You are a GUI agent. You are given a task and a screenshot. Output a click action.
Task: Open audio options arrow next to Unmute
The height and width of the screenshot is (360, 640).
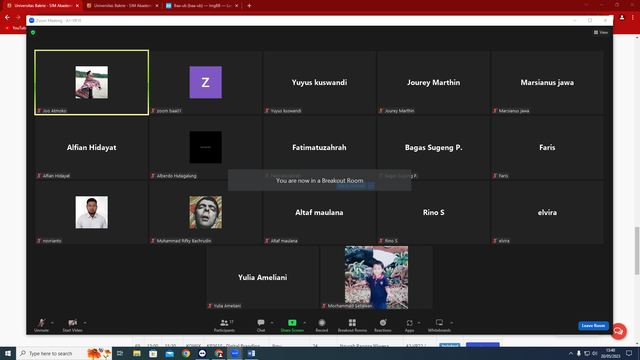pyautogui.click(x=52, y=323)
